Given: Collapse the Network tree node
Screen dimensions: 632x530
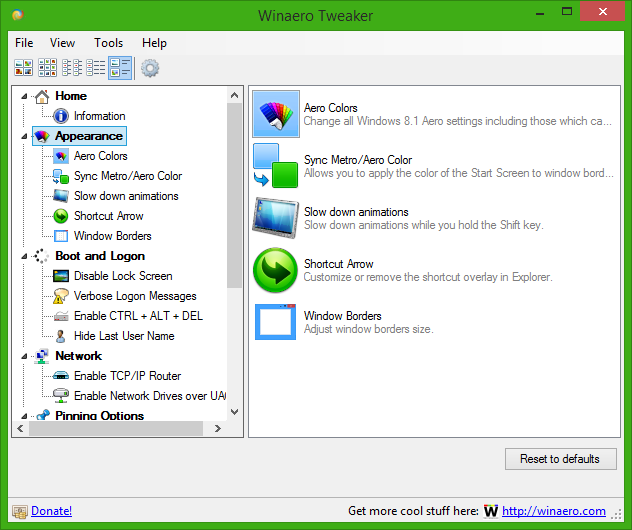Looking at the screenshot, I should point(24,356).
